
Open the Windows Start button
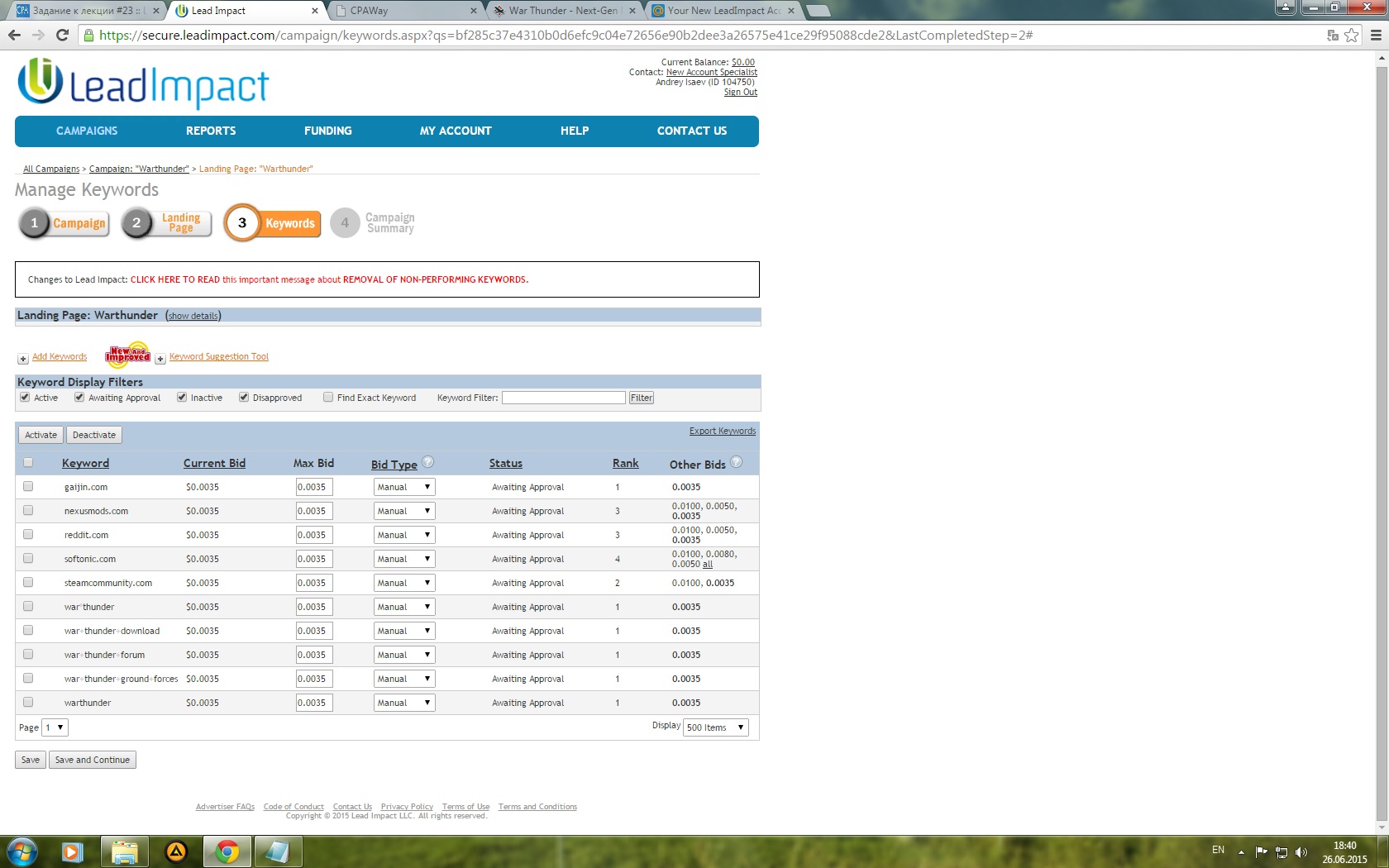[21, 851]
